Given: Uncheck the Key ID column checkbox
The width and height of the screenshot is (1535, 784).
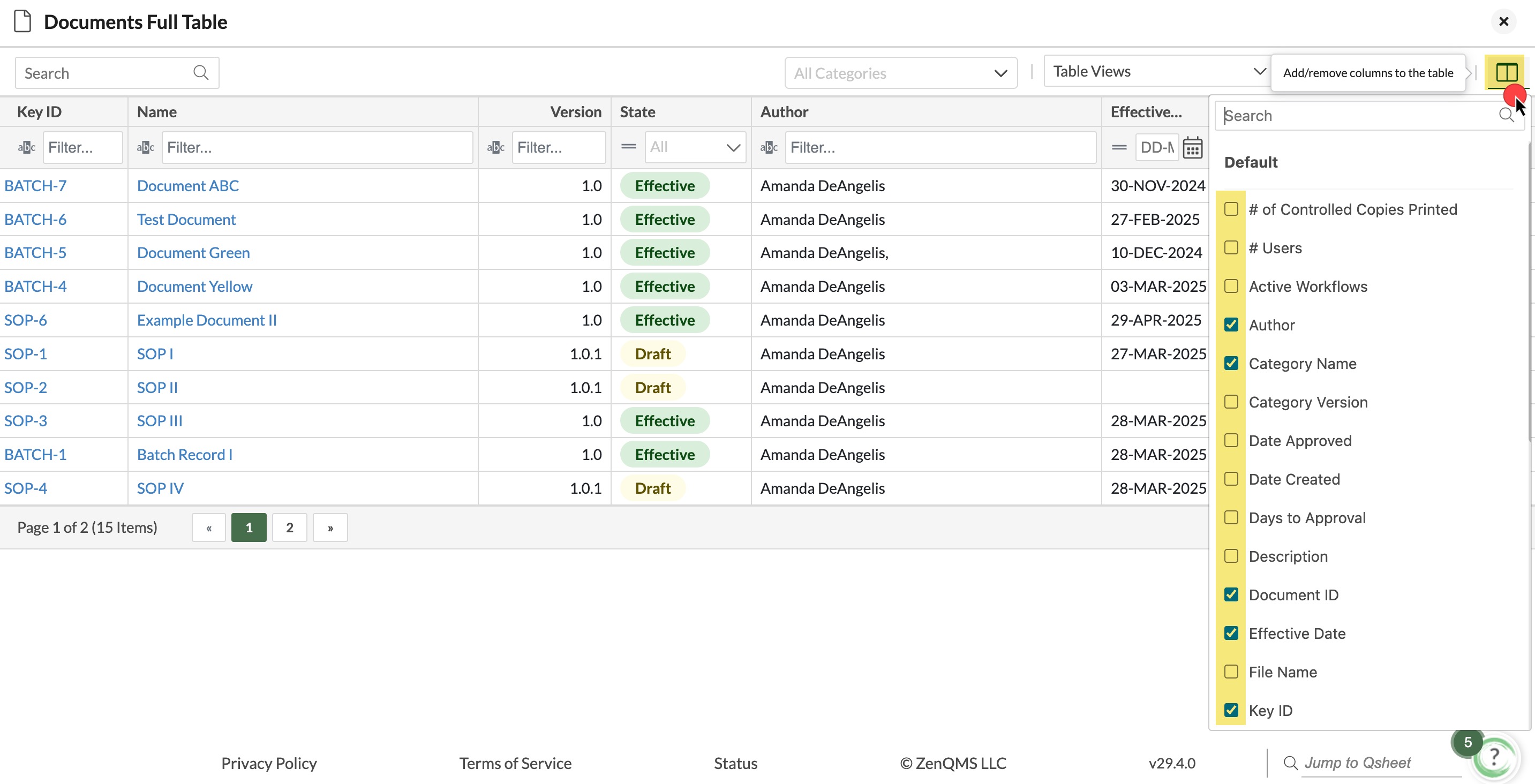Looking at the screenshot, I should click(1230, 710).
